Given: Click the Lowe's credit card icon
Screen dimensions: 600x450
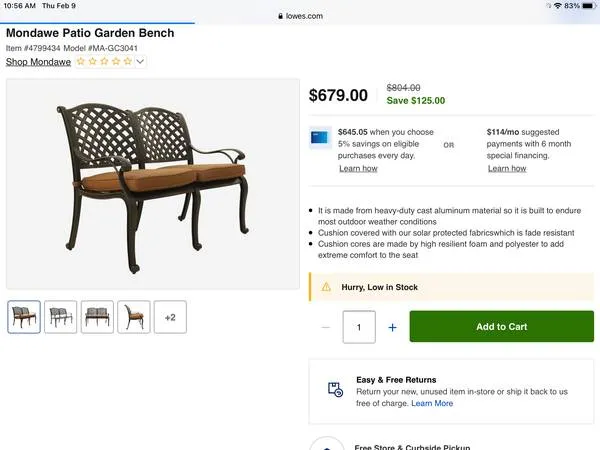Looking at the screenshot, I should [x=319, y=137].
